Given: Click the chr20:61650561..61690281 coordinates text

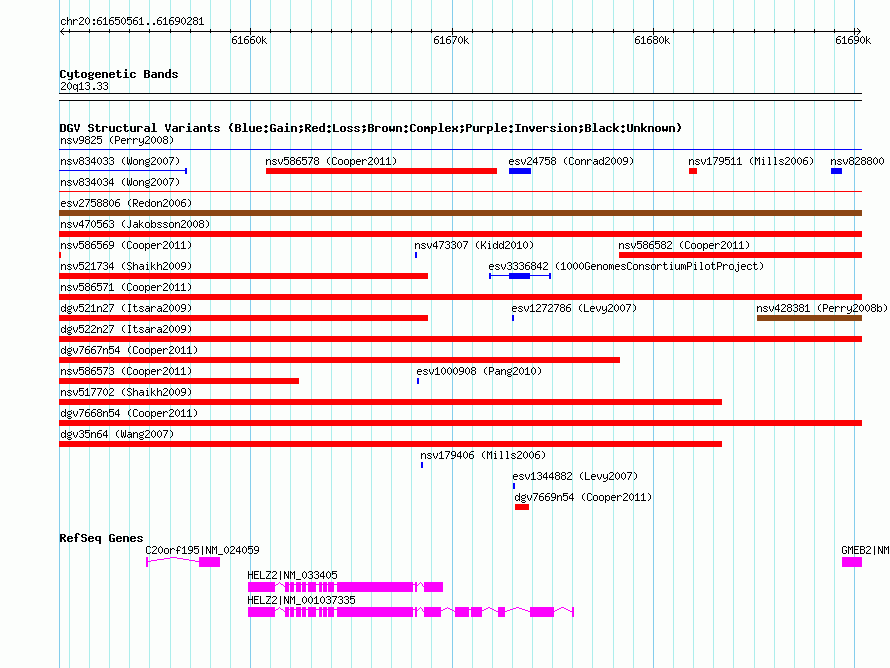Looking at the screenshot, I should point(132,22).
